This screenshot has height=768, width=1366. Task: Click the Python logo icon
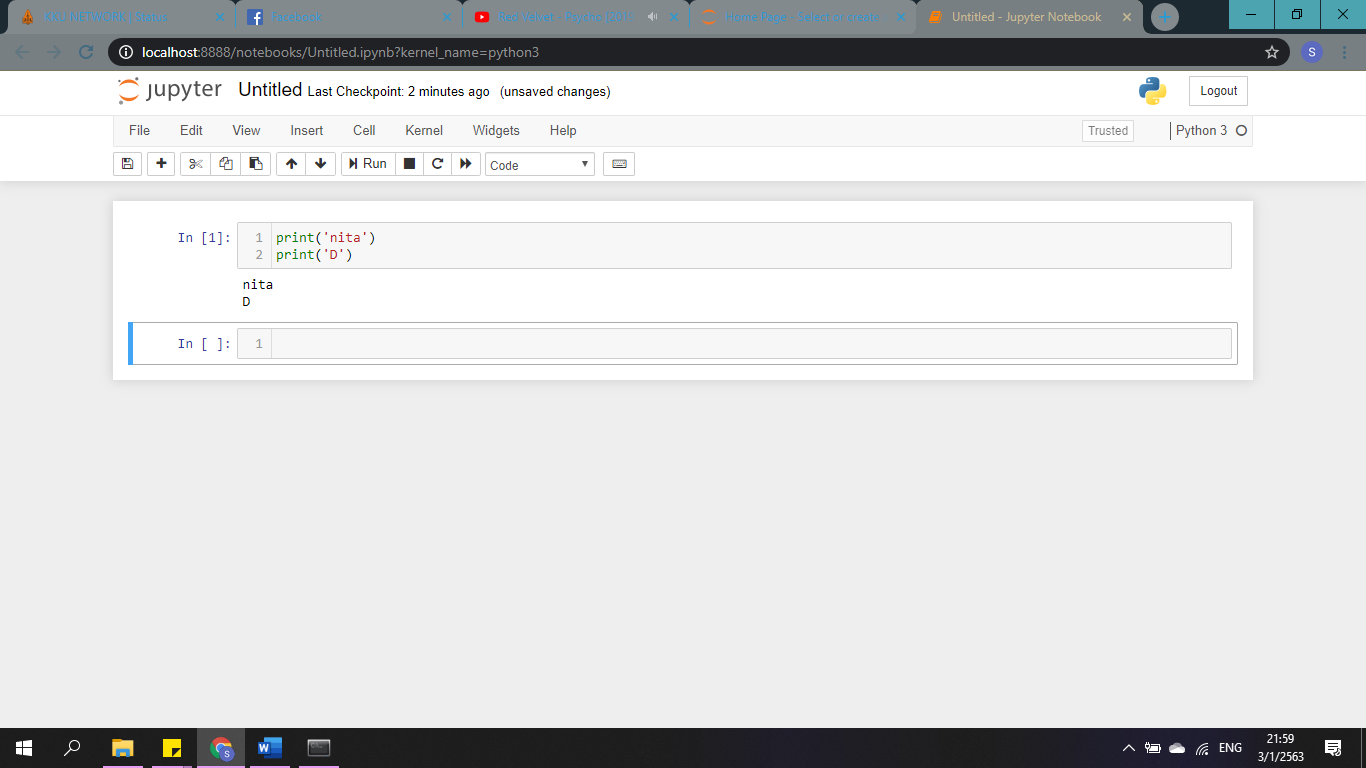tap(1152, 91)
